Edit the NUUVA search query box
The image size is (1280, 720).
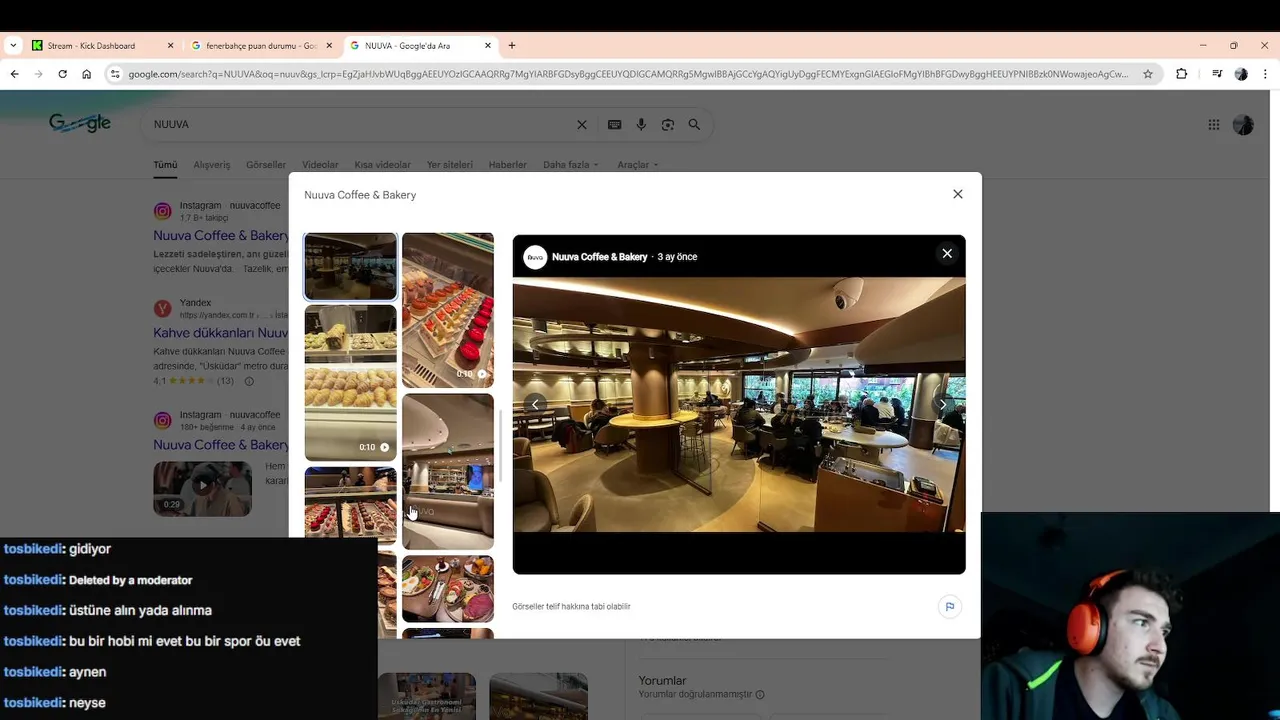[x=360, y=124]
